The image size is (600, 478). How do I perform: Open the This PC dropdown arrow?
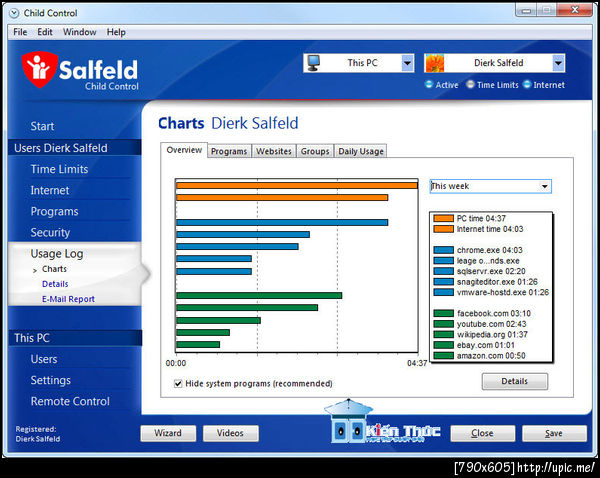pos(408,63)
